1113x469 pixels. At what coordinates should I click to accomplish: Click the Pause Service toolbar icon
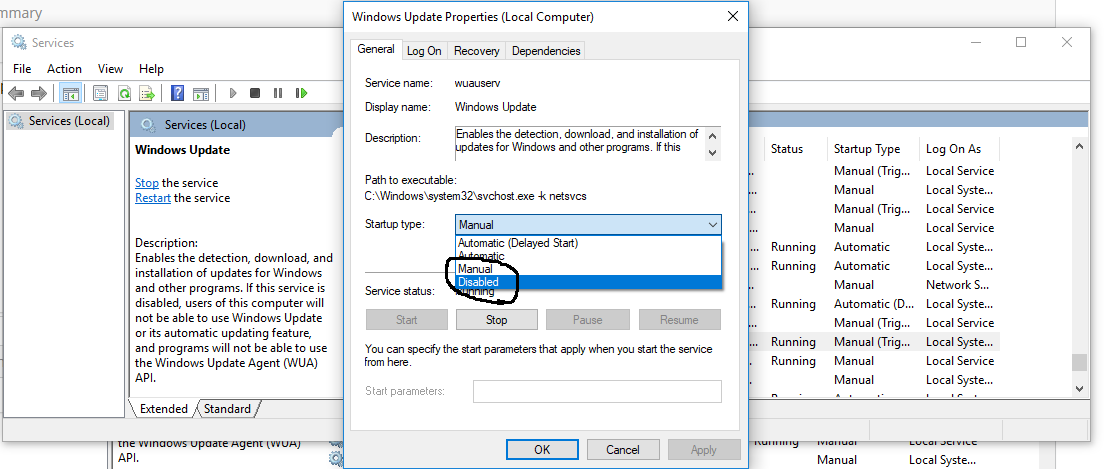coord(278,93)
